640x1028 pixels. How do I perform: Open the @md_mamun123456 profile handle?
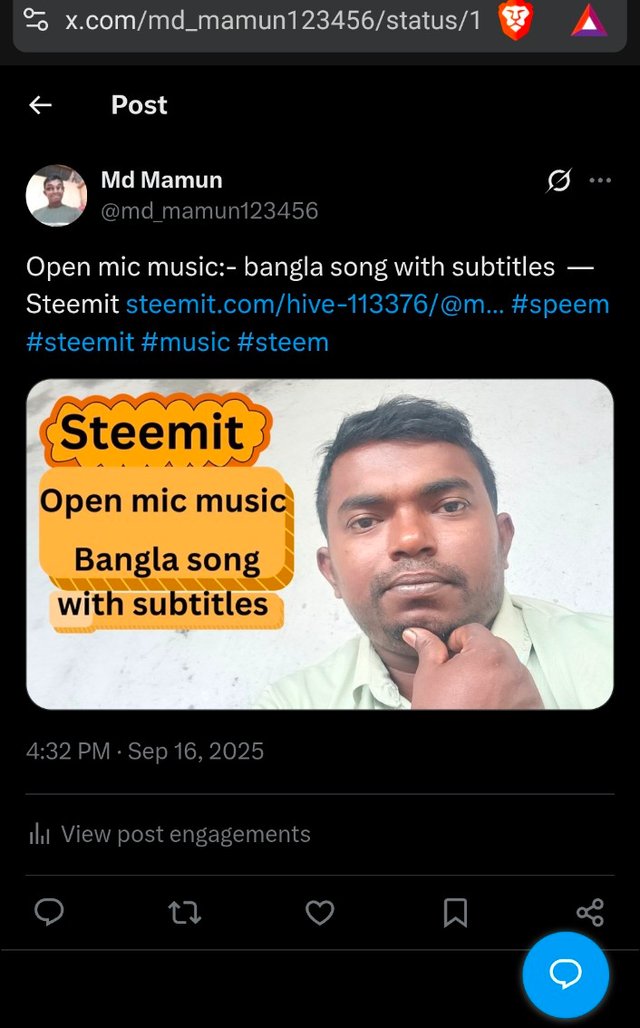(210, 211)
